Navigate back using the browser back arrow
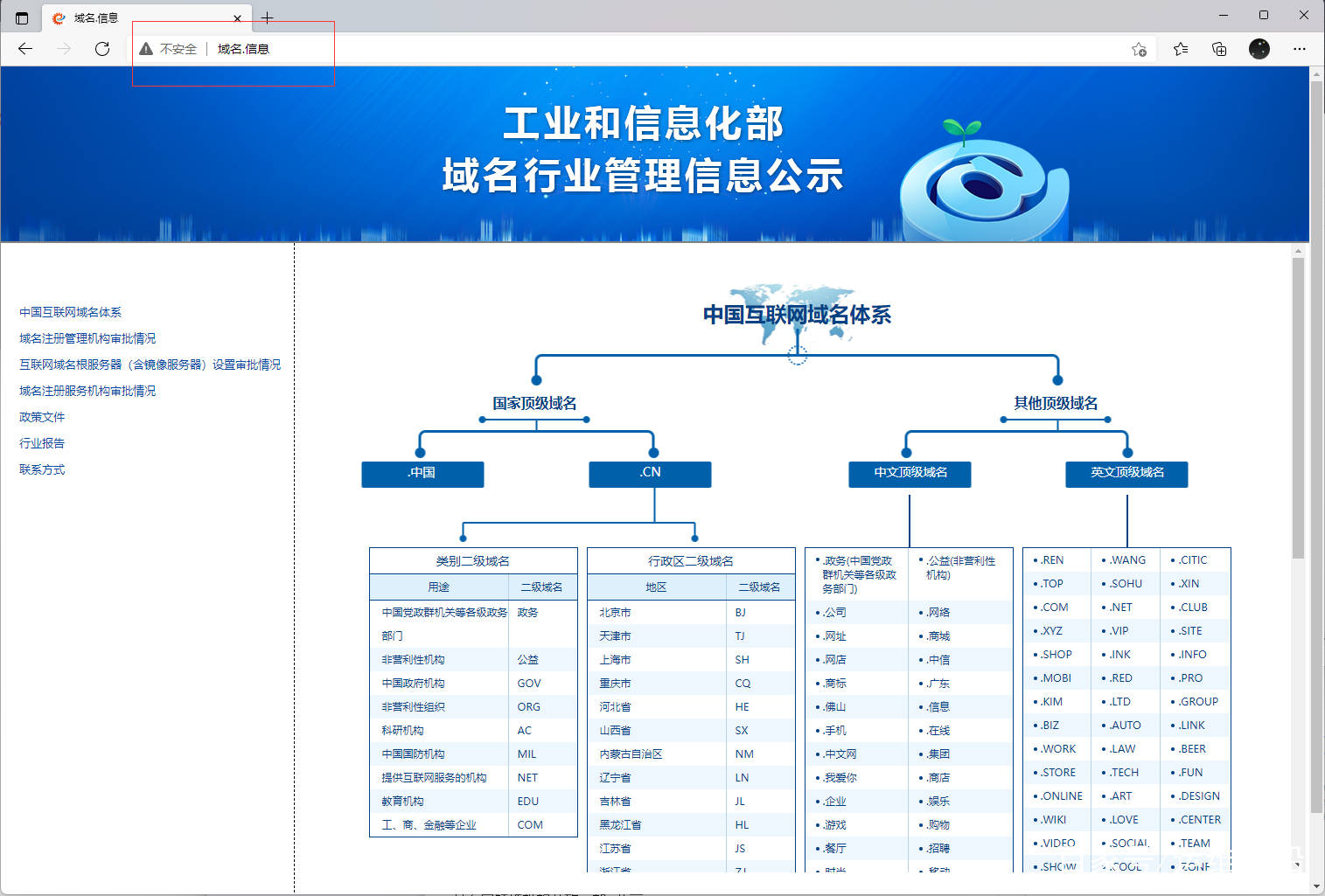1325x896 pixels. [24, 49]
